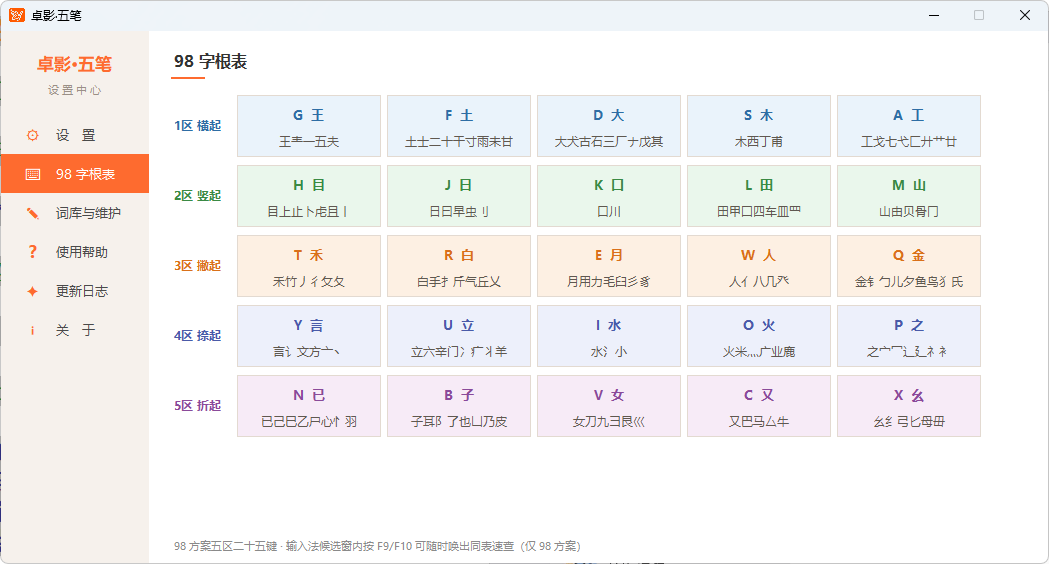Screen dimensions: 1049x564
Task: Click the 卓影·五笔 logo text
Action: tap(74, 64)
